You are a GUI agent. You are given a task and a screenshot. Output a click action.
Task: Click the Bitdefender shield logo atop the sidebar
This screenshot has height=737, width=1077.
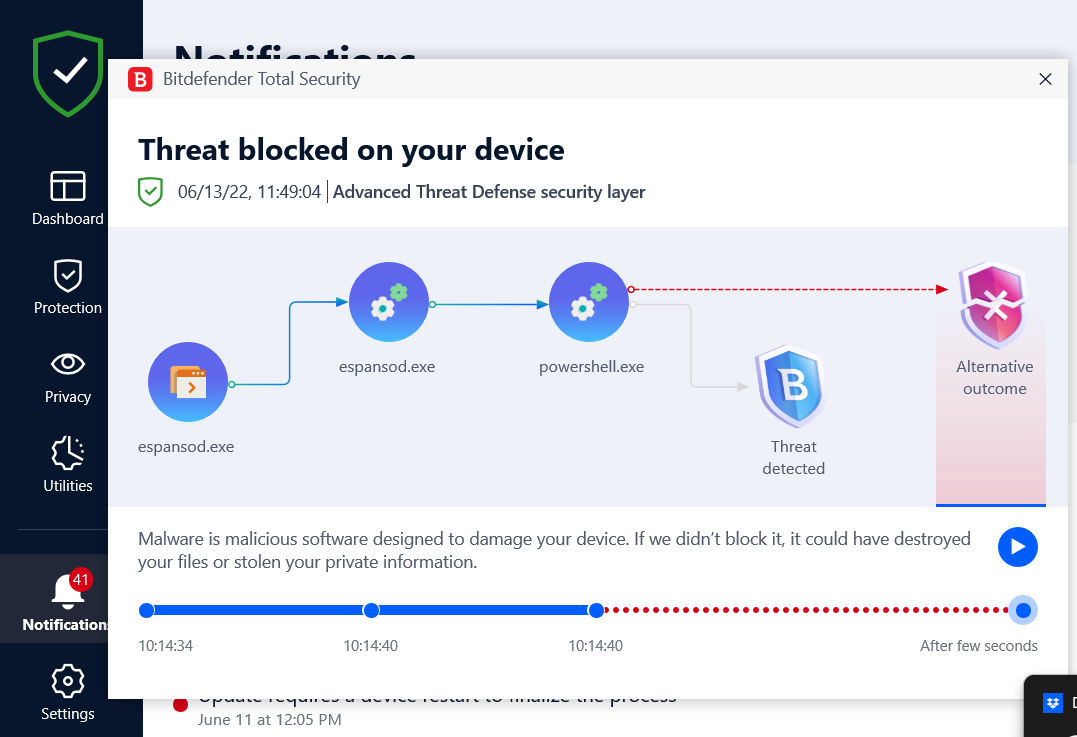67,72
